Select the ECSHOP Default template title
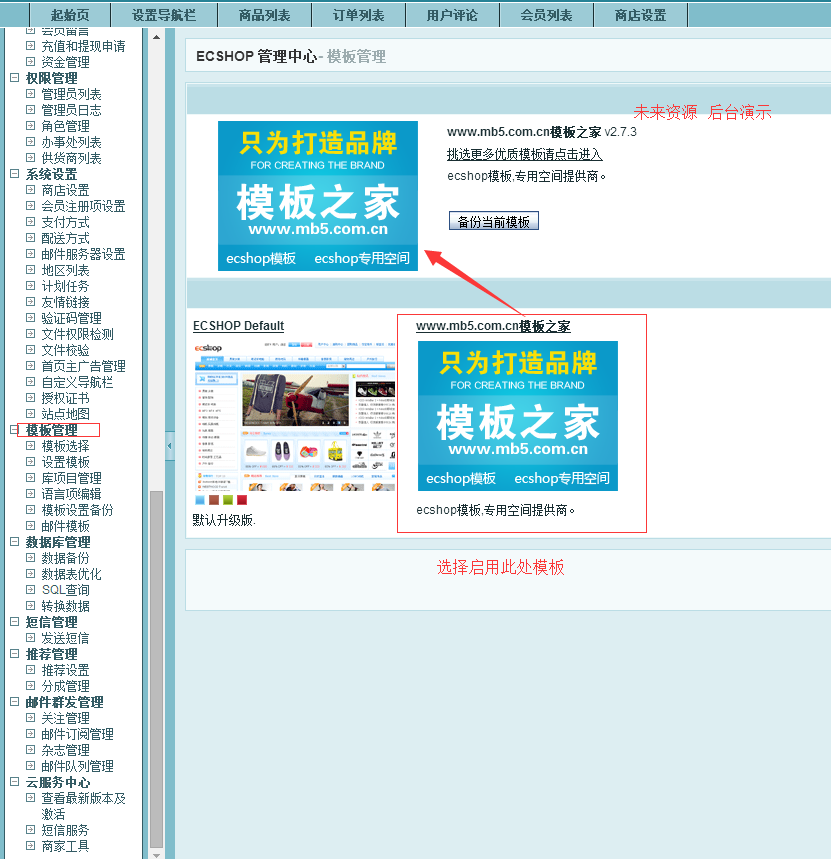Viewport: 831px width, 859px height. tap(238, 325)
